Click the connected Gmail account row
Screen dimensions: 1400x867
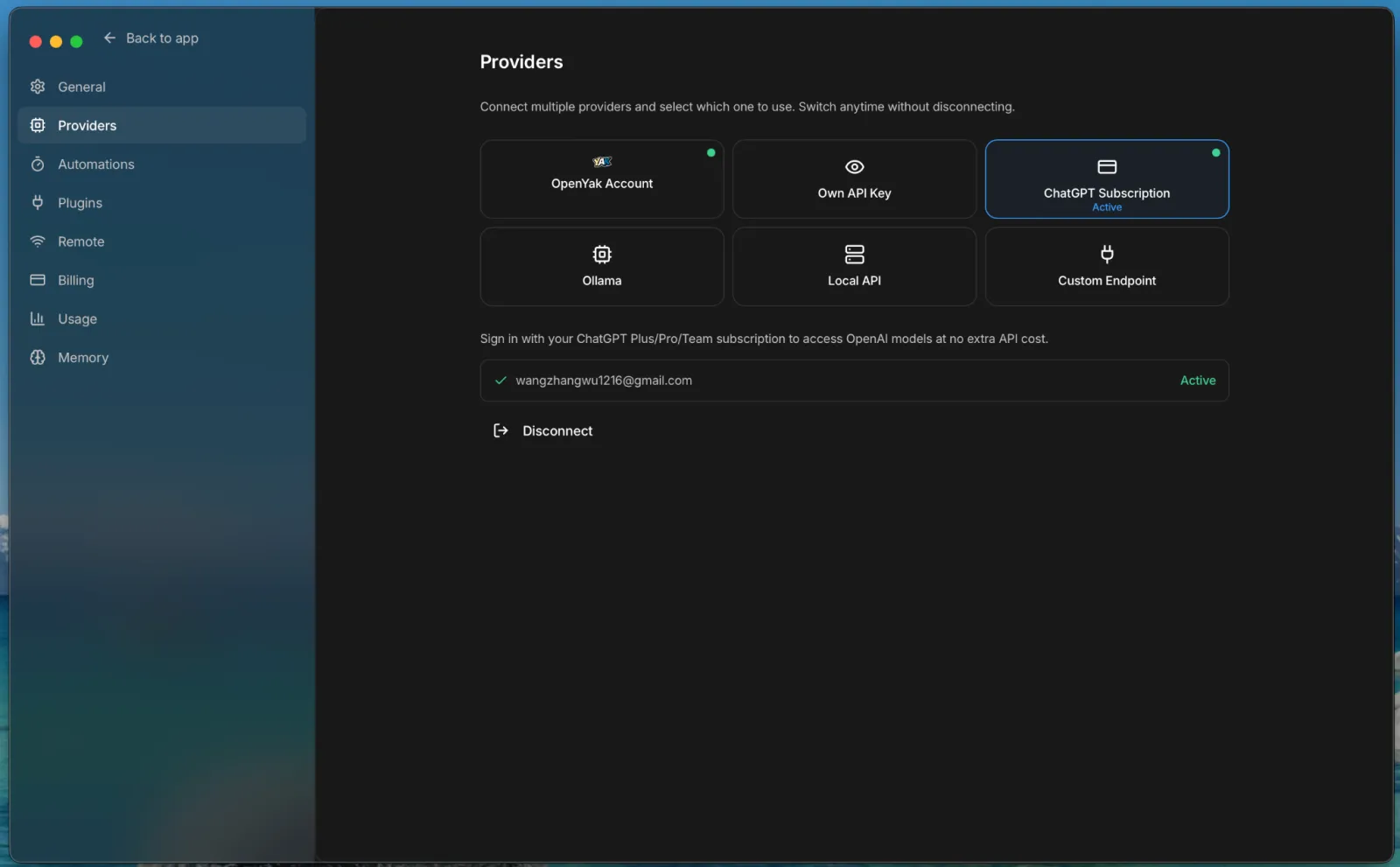853,381
